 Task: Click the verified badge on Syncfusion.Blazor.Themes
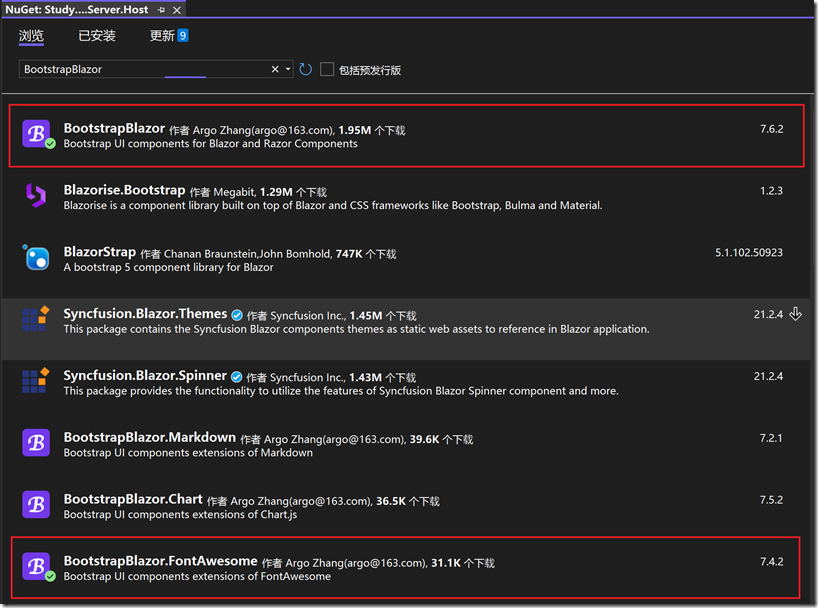237,315
